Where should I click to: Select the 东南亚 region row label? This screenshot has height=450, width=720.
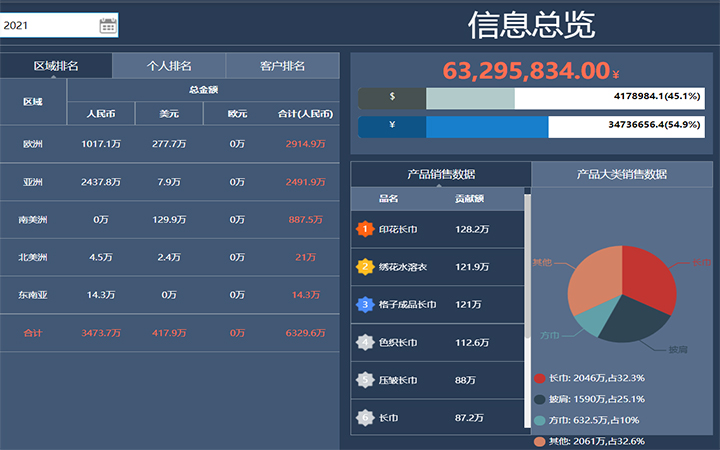click(x=33, y=295)
